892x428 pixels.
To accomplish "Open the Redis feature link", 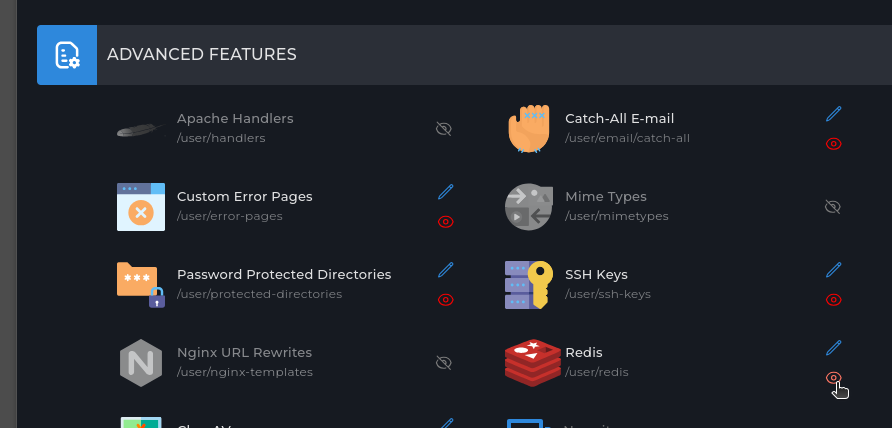I will point(584,352).
